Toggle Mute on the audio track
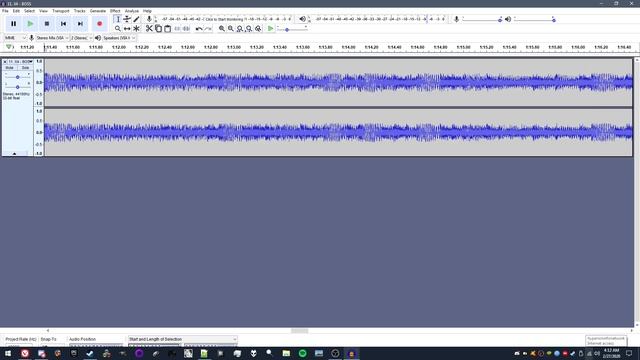 [9, 68]
